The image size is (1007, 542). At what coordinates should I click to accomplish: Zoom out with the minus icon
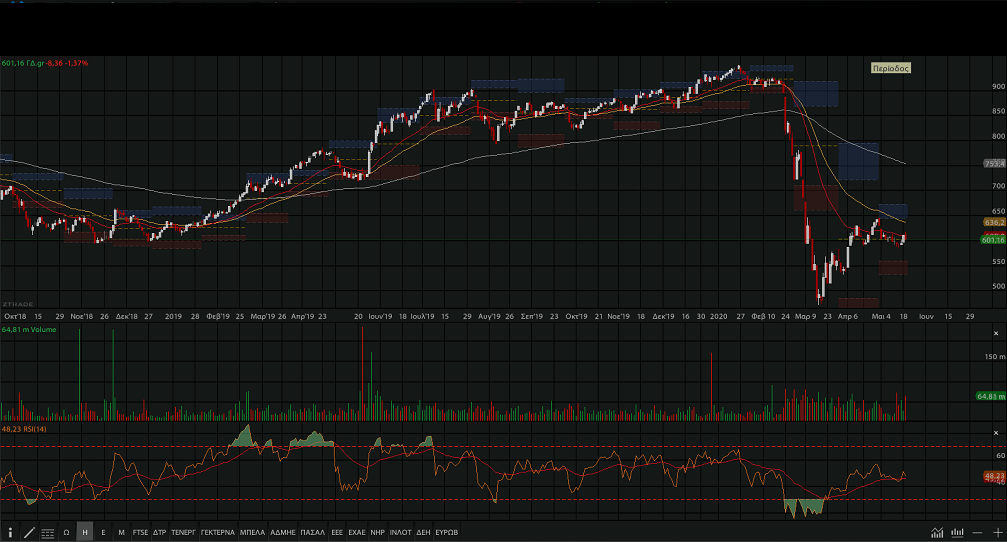click(977, 532)
